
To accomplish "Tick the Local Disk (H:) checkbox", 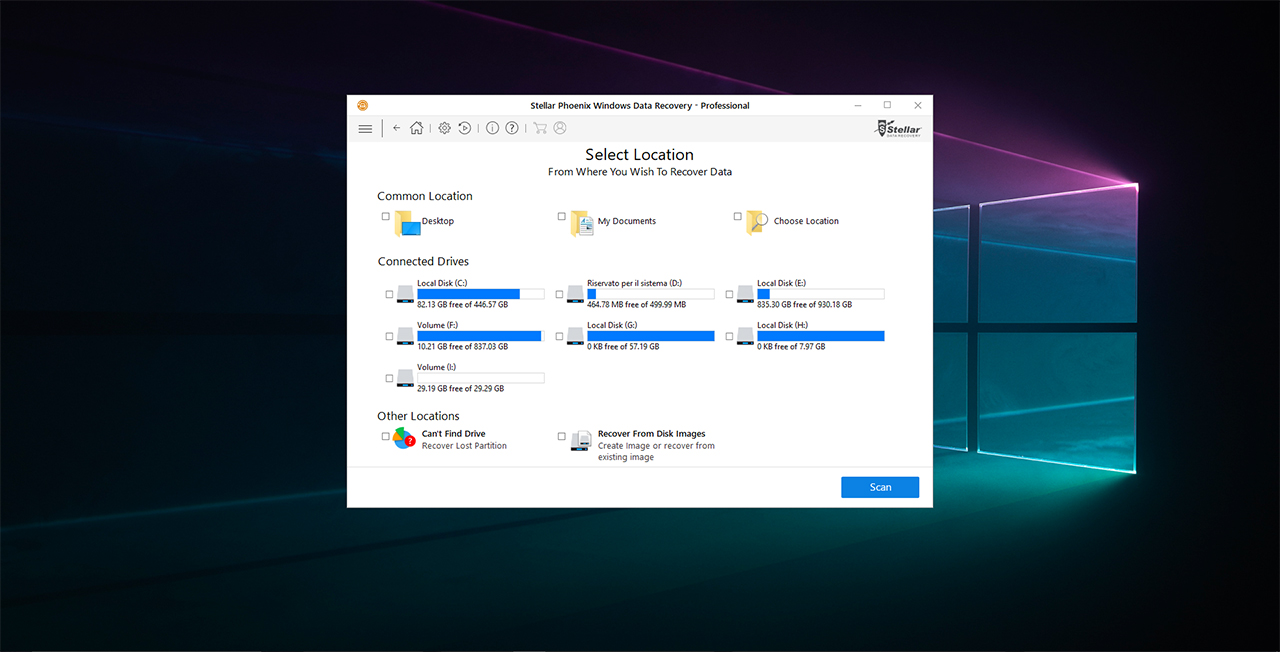I will pyautogui.click(x=729, y=337).
